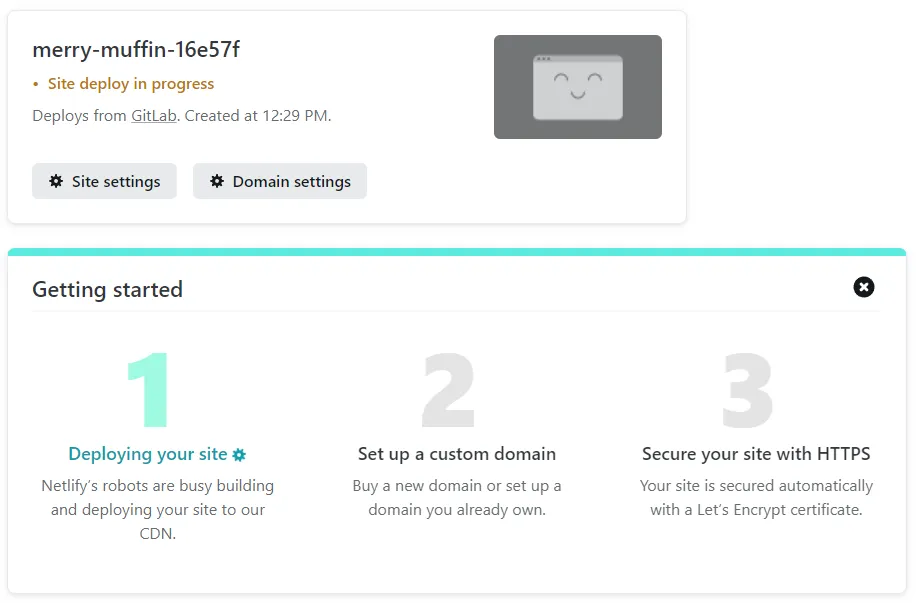Dismiss the Getting started panel
919x603 pixels.
[863, 287]
